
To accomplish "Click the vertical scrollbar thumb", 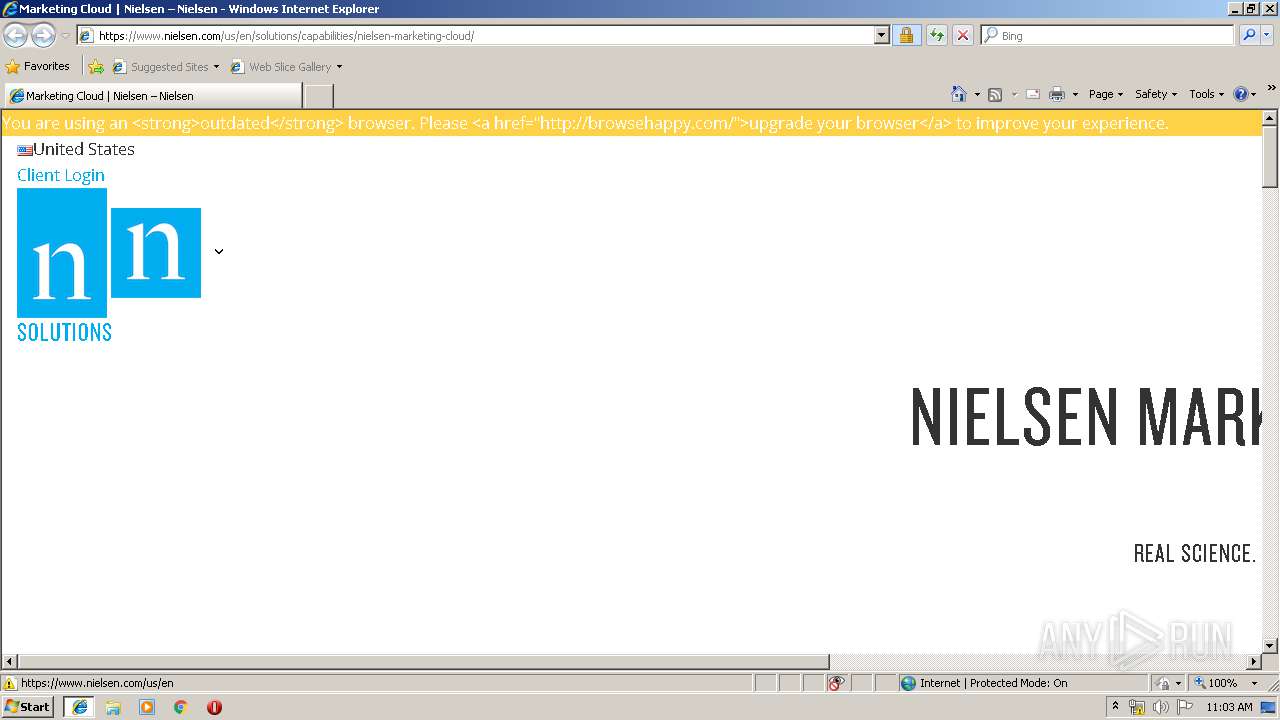I will [1271, 157].
